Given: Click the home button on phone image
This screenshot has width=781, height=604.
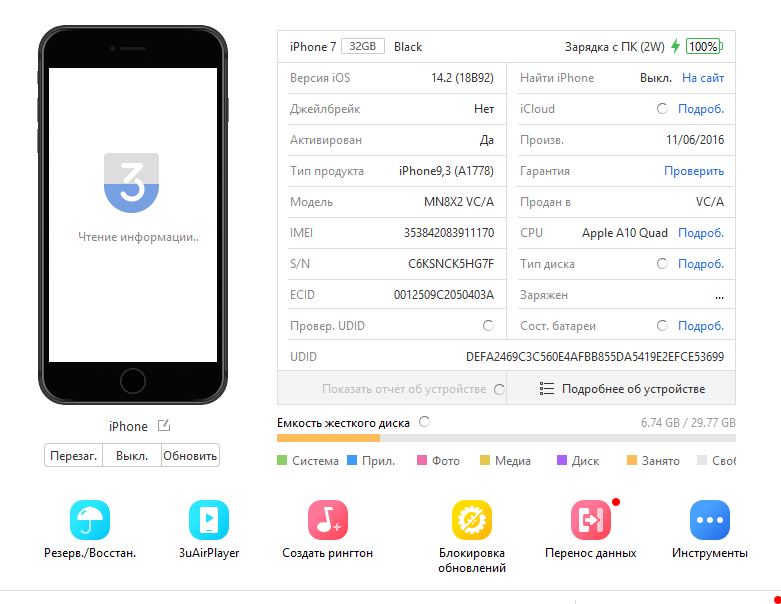Looking at the screenshot, I should click(x=132, y=381).
